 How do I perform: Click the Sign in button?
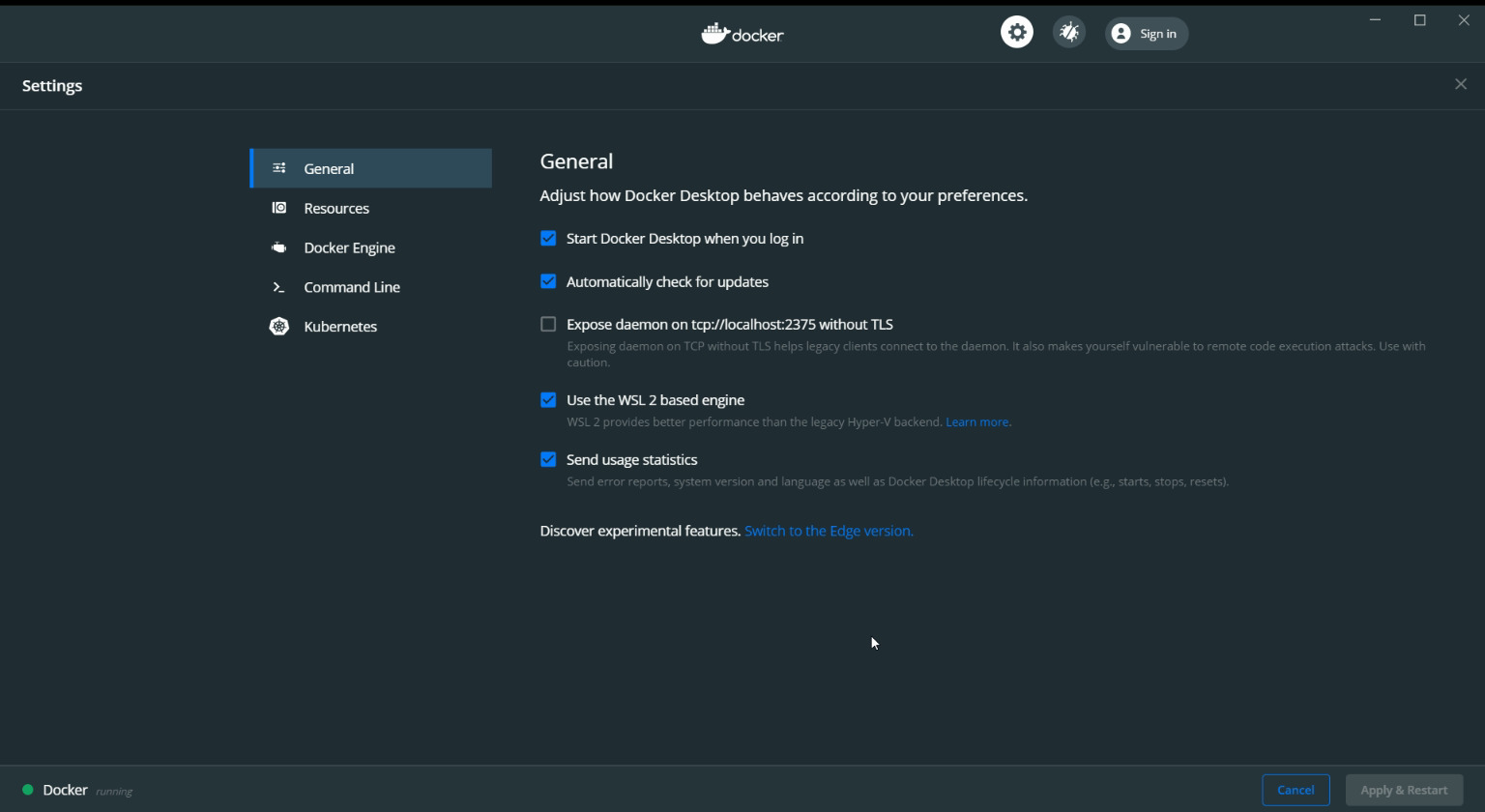tap(1146, 34)
